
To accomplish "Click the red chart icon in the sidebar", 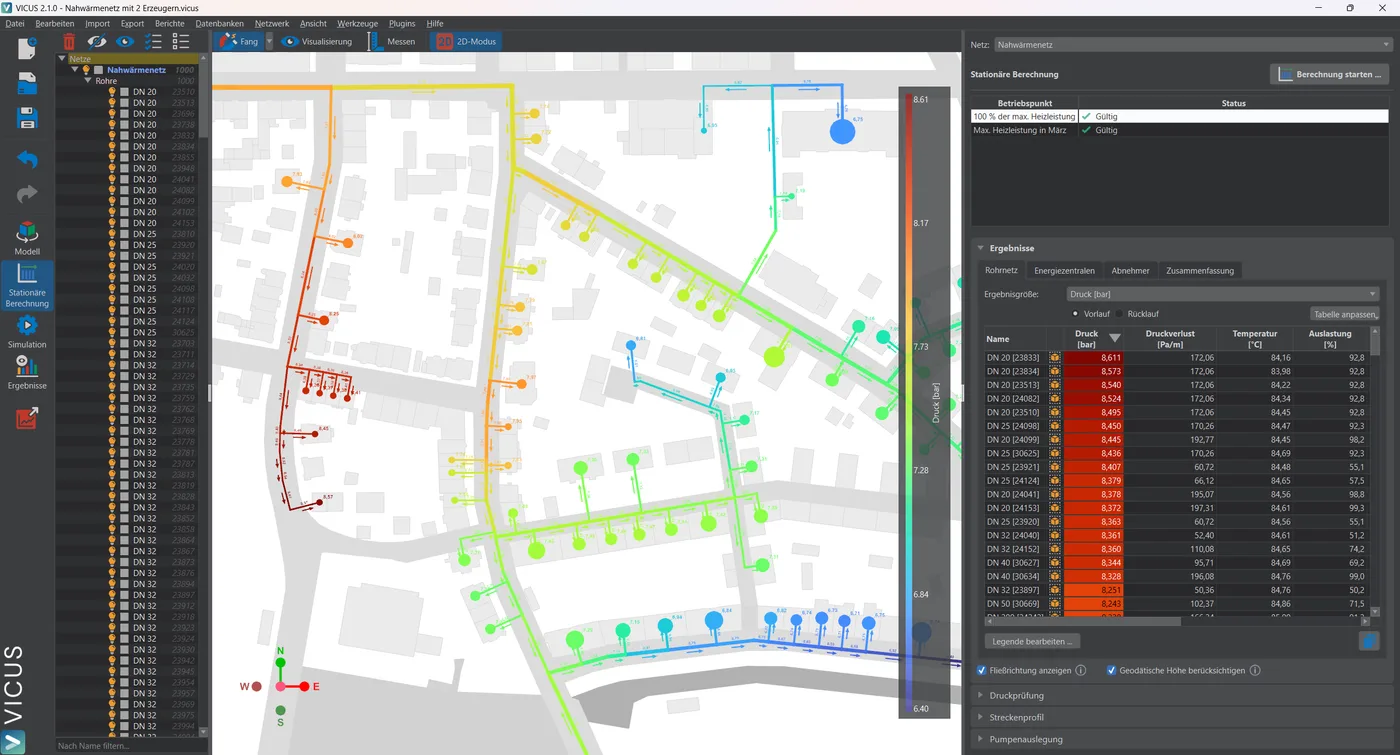I will (x=27, y=417).
